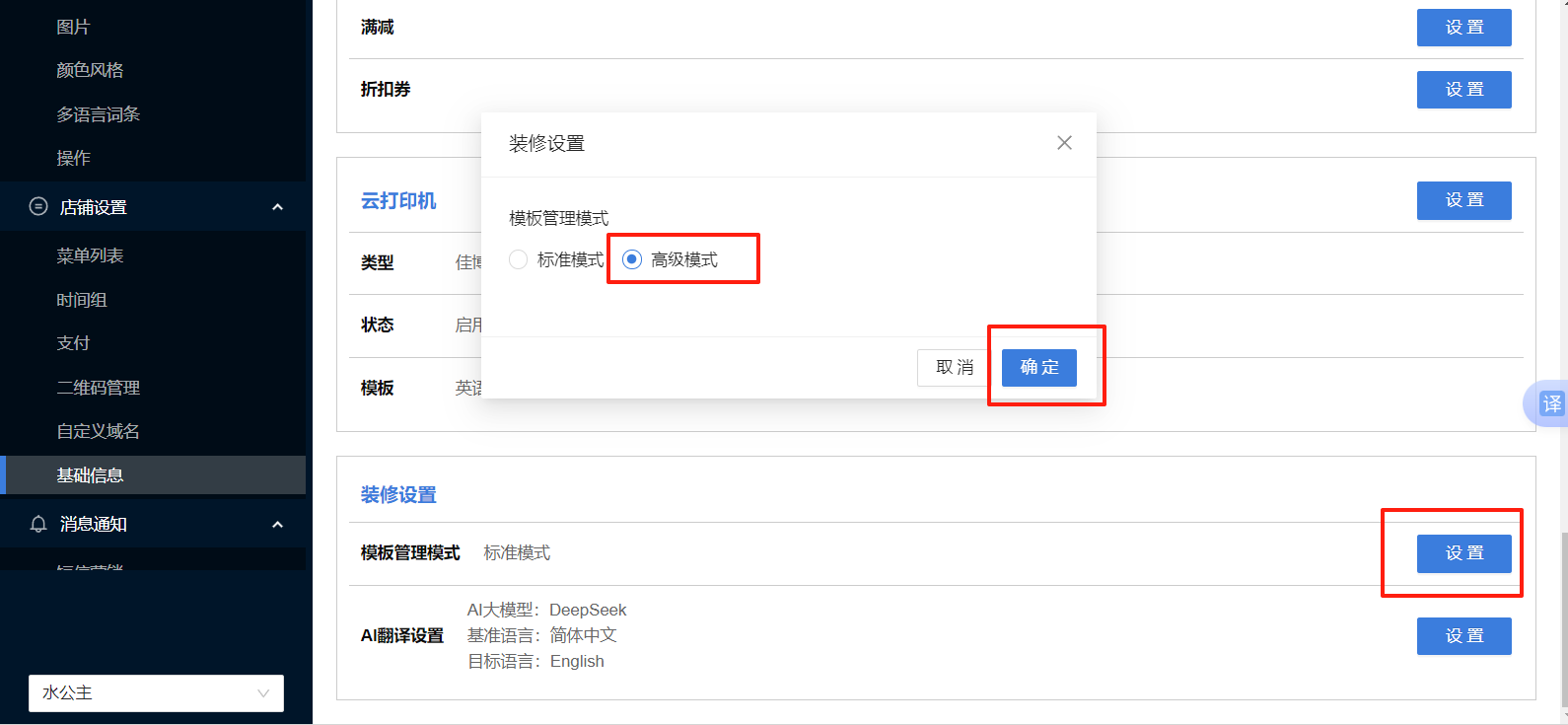Click the 装修设置 section heading
The width and height of the screenshot is (1568, 725).
[x=398, y=494]
